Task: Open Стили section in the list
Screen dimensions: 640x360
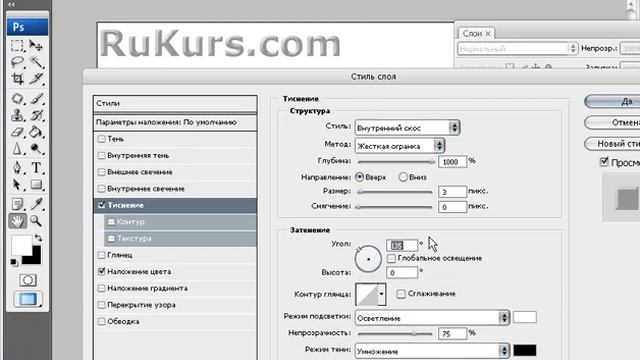Action: [175, 103]
